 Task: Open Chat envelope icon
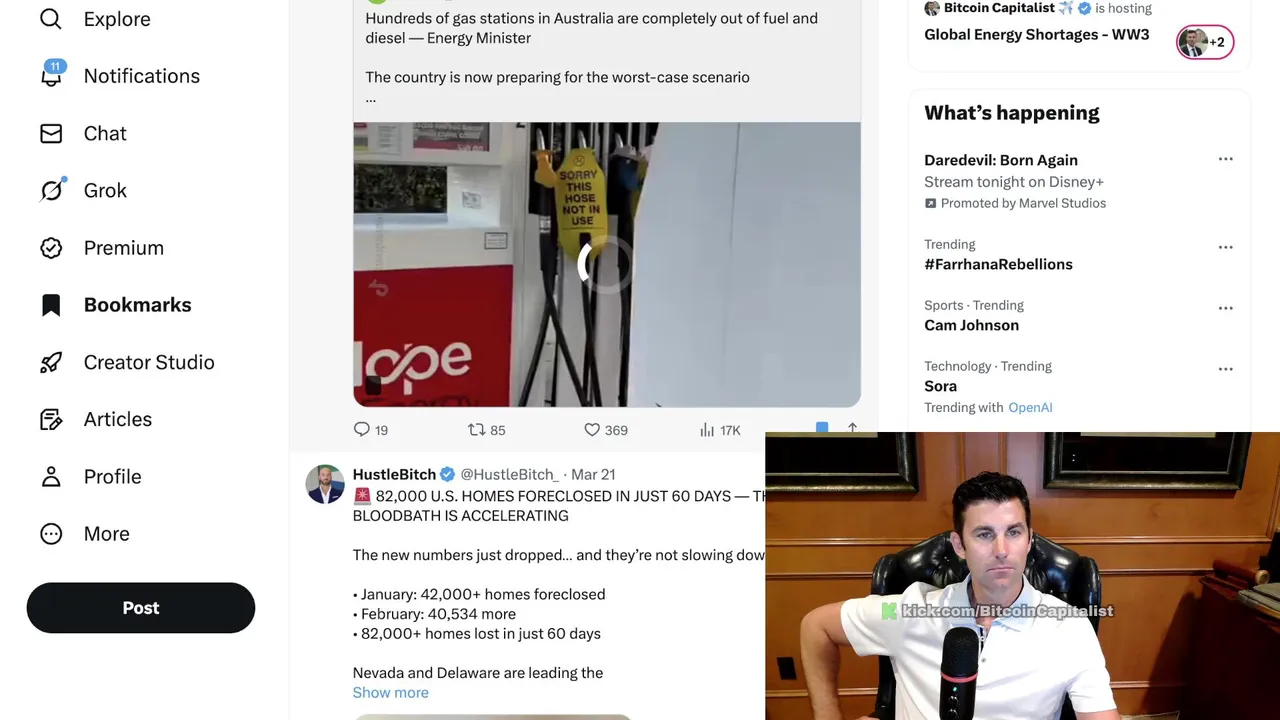51,133
